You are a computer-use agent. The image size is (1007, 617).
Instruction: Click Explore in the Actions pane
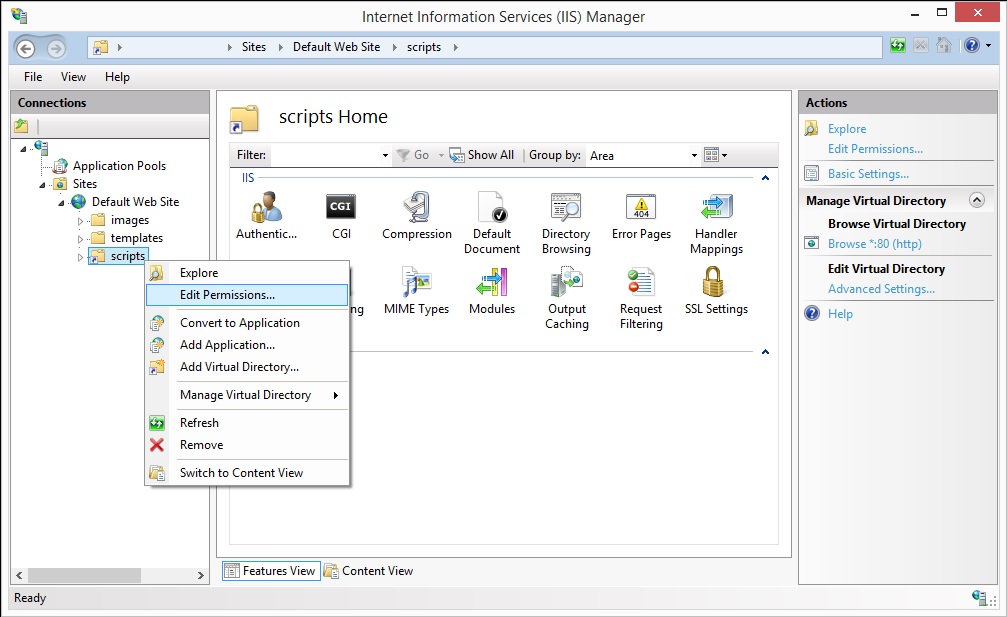click(846, 129)
